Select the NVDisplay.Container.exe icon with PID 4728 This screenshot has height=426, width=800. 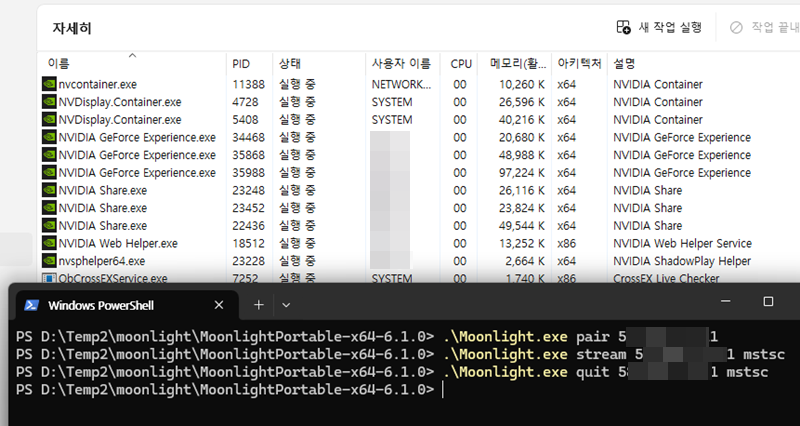tap(49, 102)
